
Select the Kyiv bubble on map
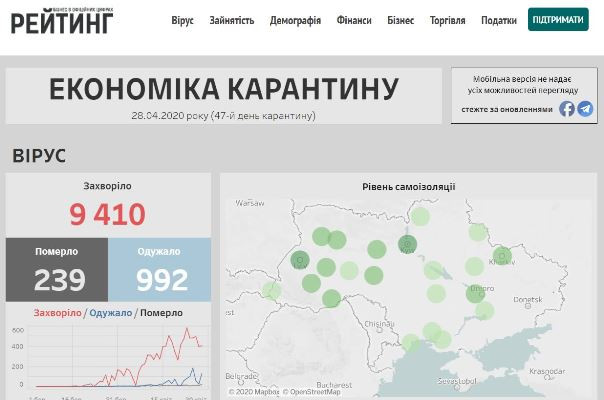[x=407, y=244]
